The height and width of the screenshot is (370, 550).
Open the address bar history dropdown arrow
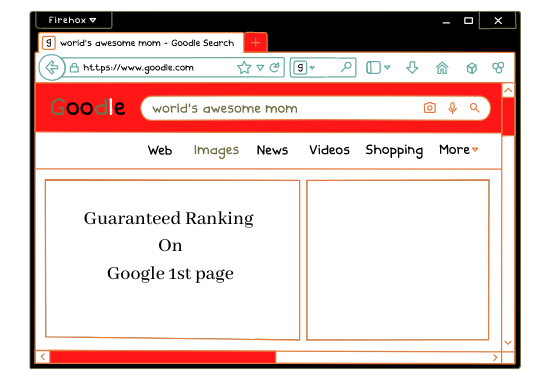260,68
